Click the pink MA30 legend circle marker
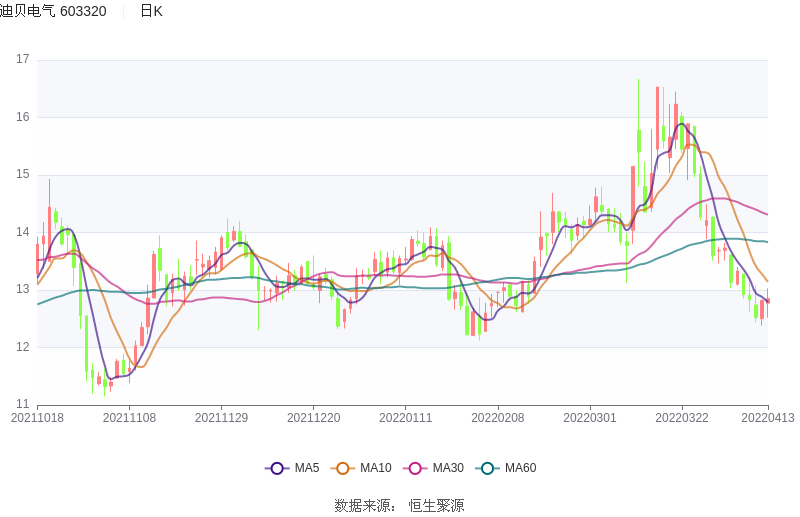 tap(415, 468)
